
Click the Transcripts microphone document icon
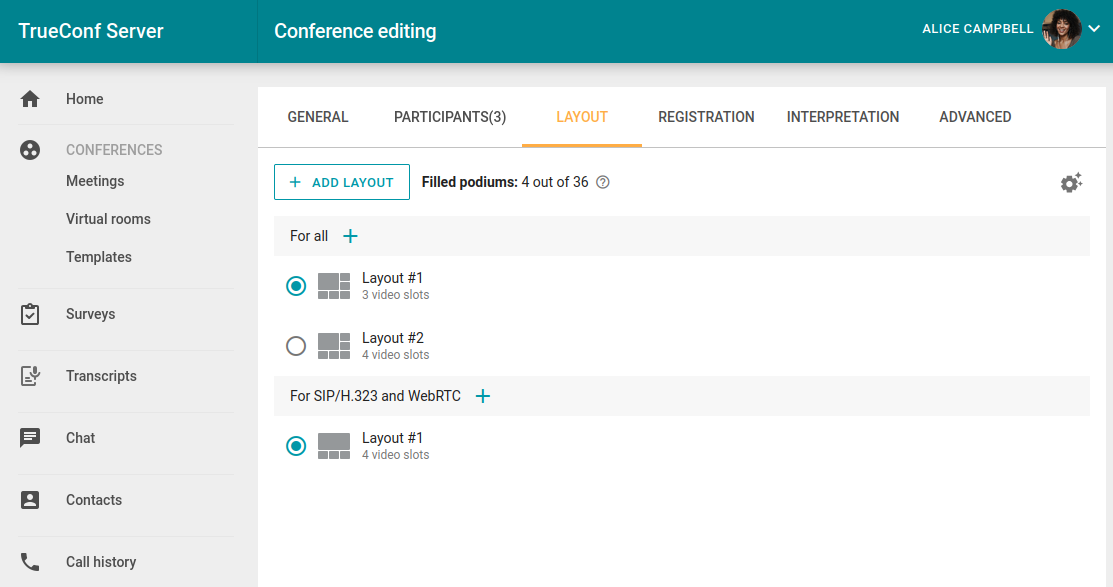30,376
